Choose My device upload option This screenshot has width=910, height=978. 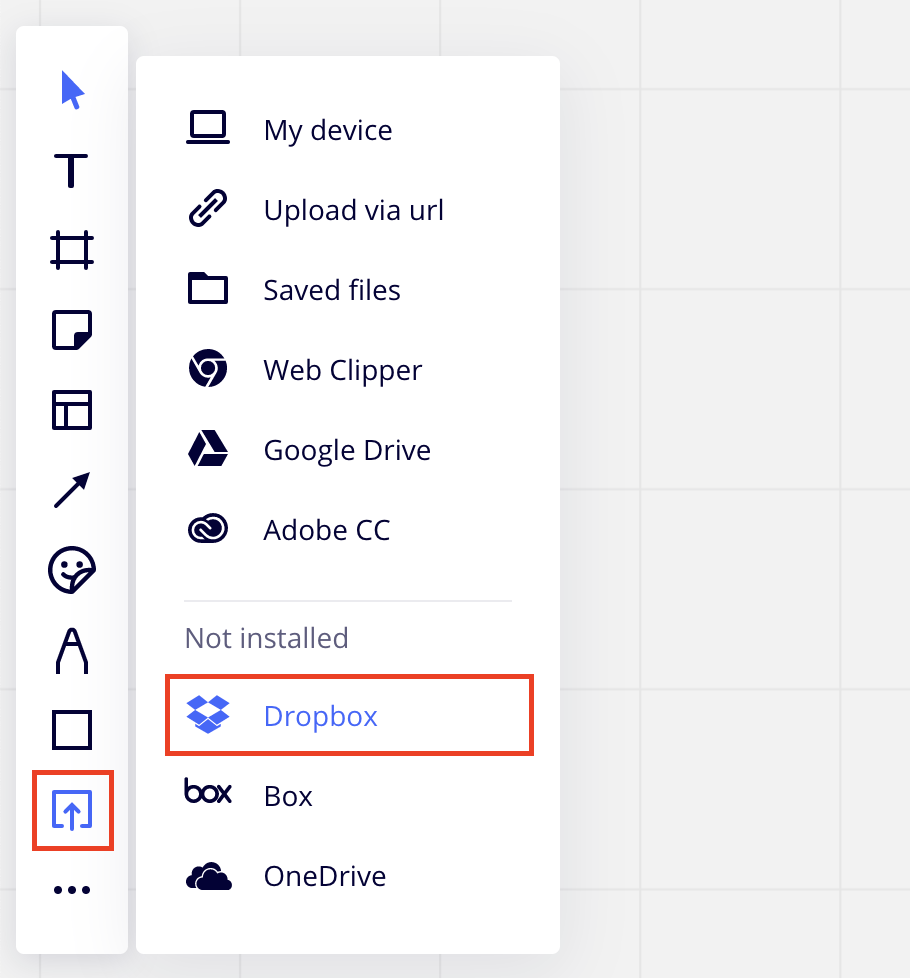tap(327, 130)
